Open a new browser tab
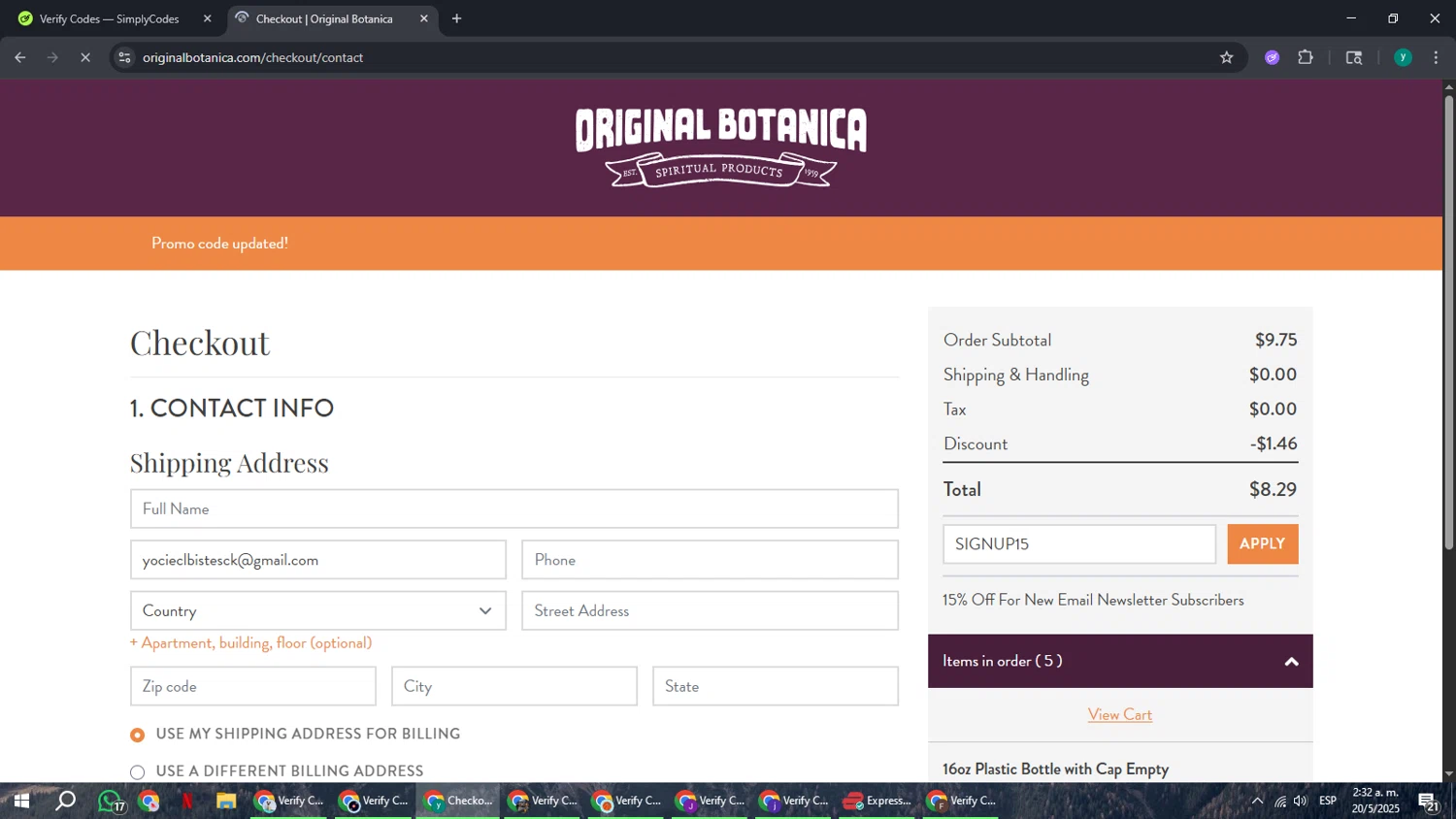1456x819 pixels. tap(456, 18)
